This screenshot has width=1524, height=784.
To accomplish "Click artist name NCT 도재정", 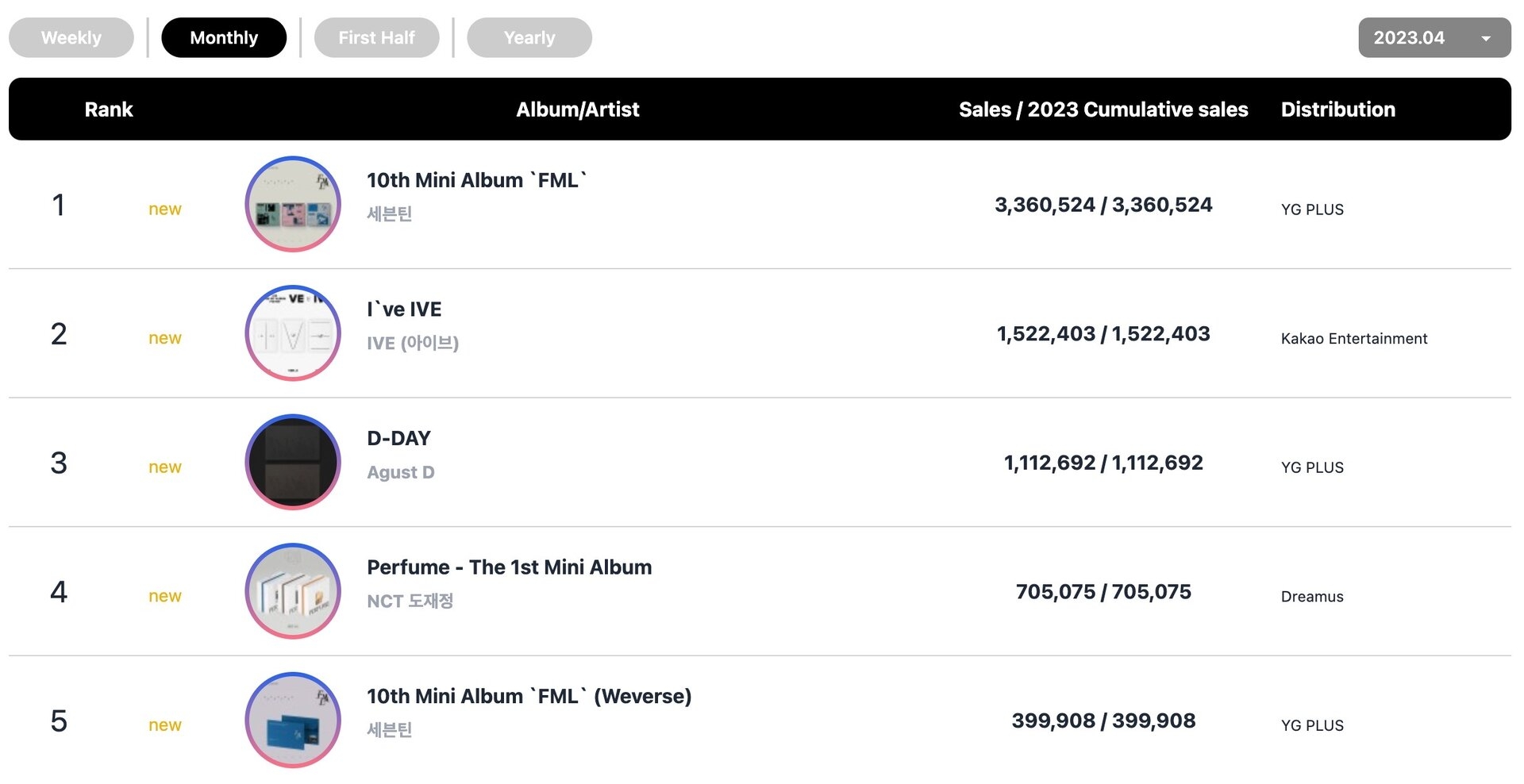I will click(410, 601).
